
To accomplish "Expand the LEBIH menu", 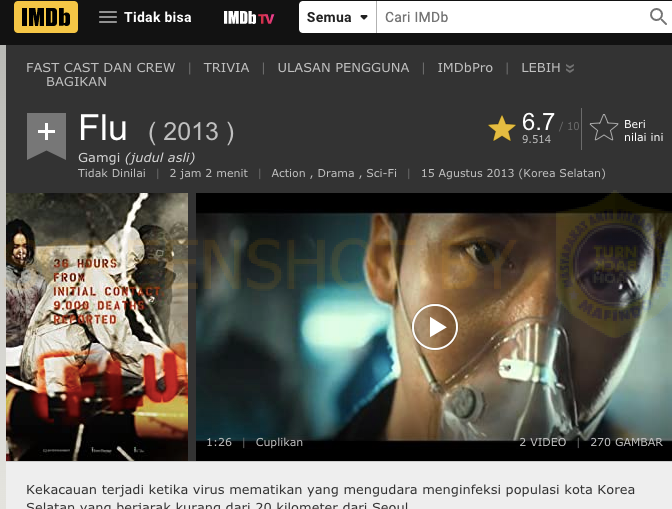I will point(547,68).
